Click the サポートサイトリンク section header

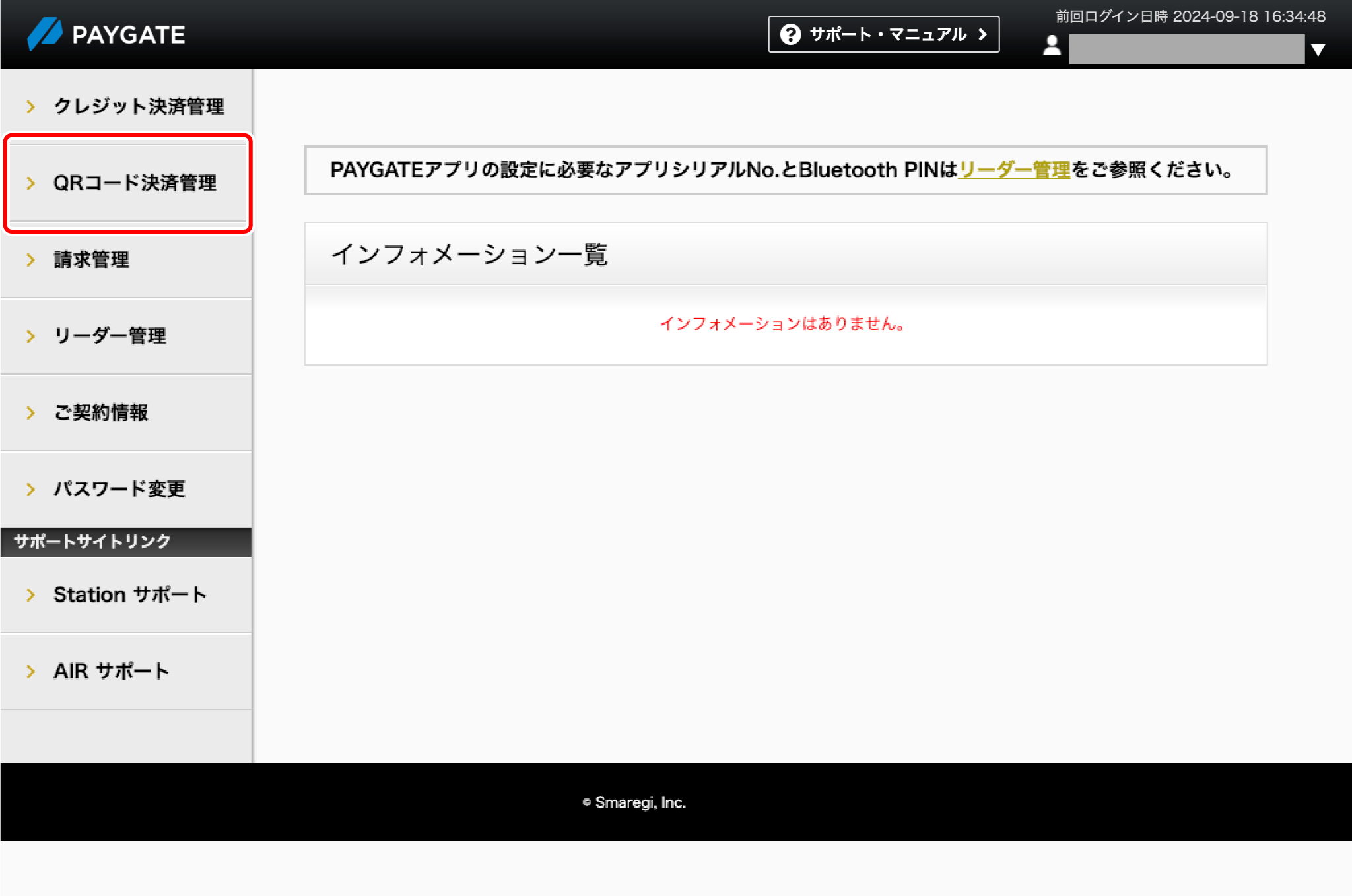point(92,542)
